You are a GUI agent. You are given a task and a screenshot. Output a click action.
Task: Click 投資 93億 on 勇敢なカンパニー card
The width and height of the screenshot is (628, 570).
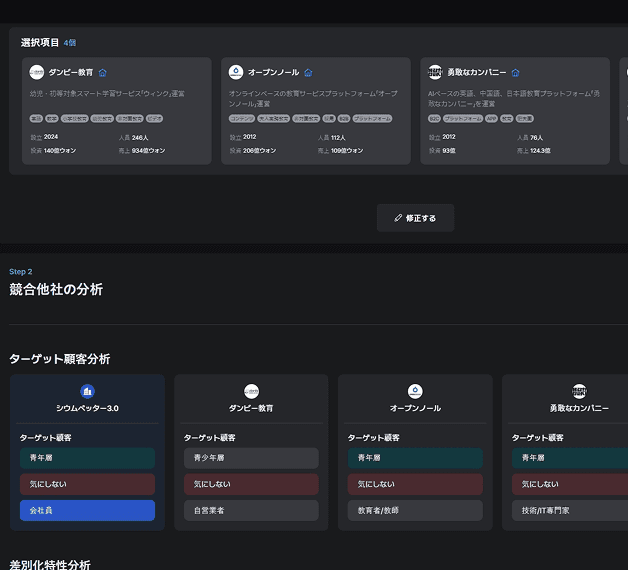(x=442, y=151)
